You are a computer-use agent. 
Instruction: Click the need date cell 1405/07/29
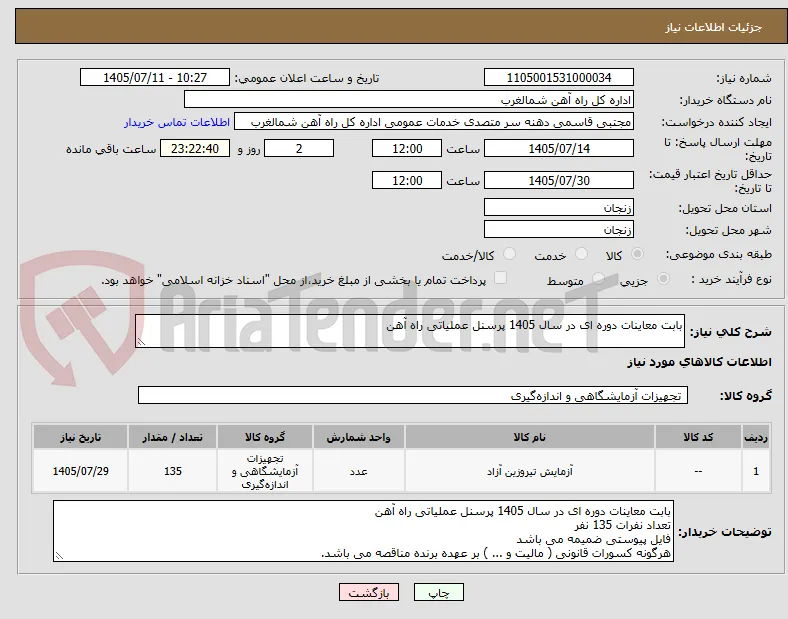pos(80,471)
